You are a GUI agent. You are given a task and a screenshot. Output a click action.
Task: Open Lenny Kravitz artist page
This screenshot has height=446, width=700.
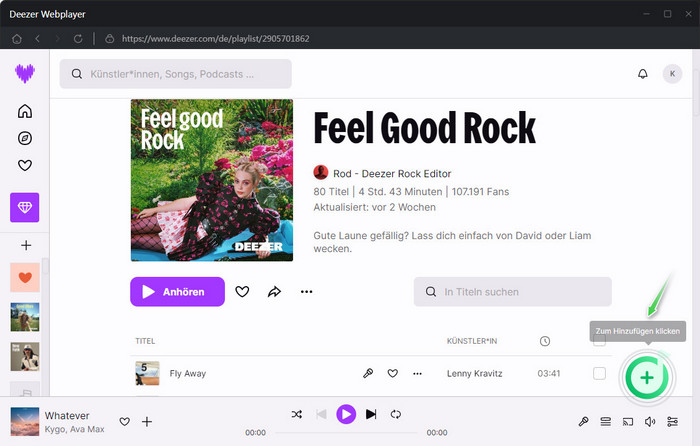click(475, 374)
